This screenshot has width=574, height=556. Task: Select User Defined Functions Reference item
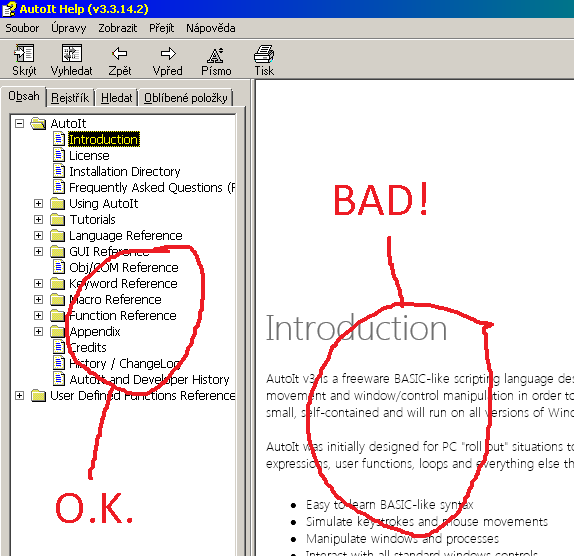143,396
